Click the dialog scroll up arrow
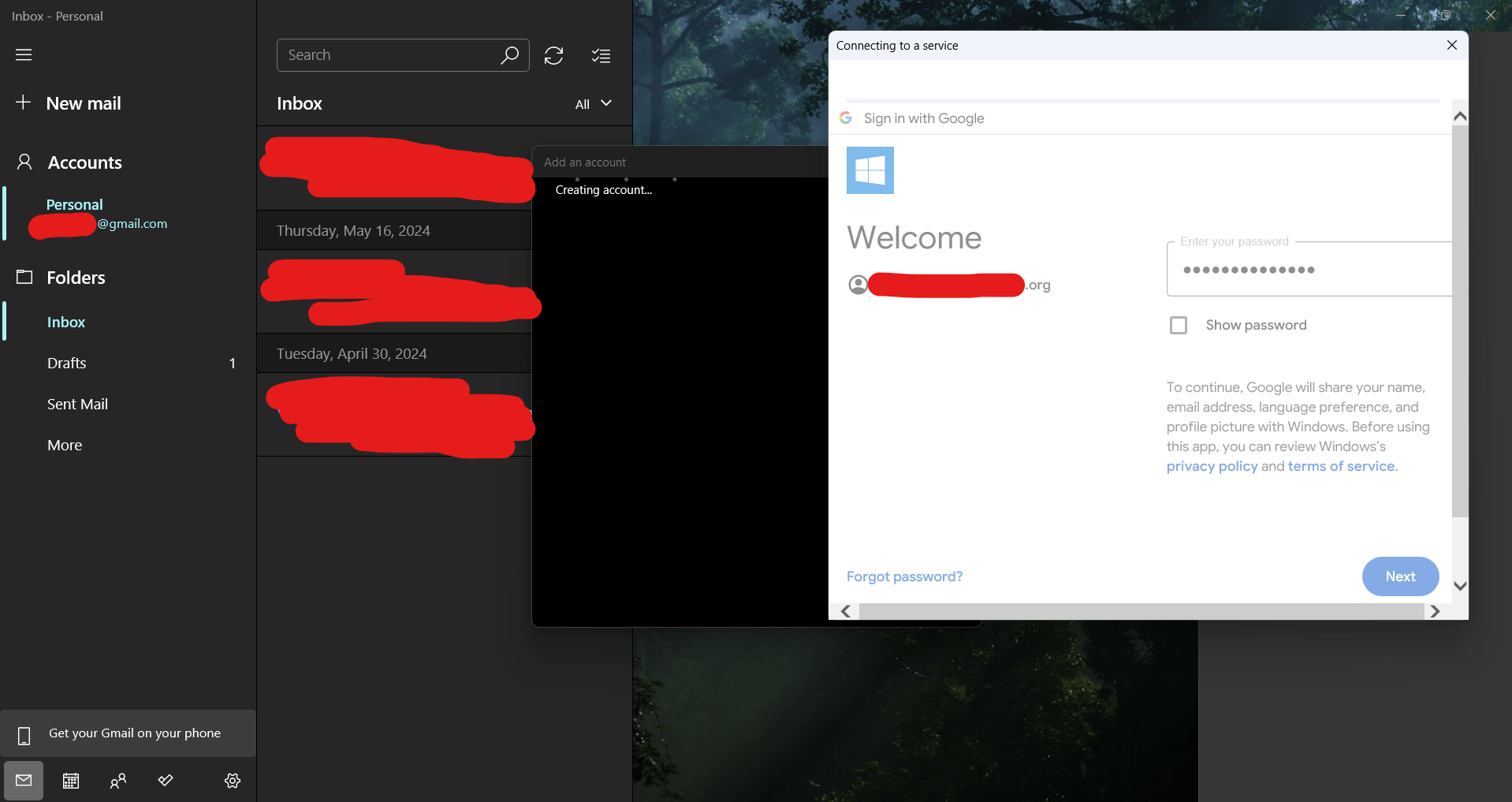This screenshot has height=802, width=1512. pyautogui.click(x=1460, y=116)
